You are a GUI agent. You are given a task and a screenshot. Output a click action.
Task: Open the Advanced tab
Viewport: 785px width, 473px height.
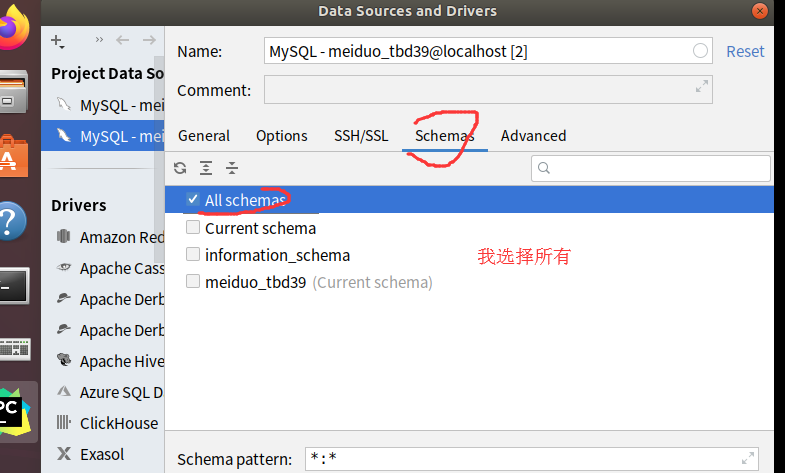[534, 136]
